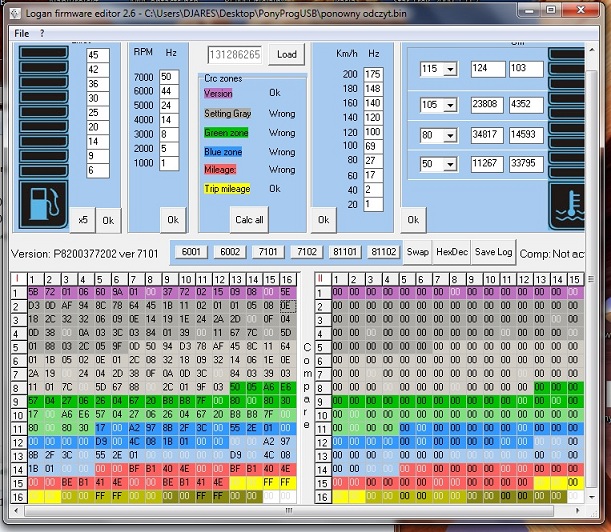
Task: Maximize the Logan firmware editor window
Action: point(551,10)
